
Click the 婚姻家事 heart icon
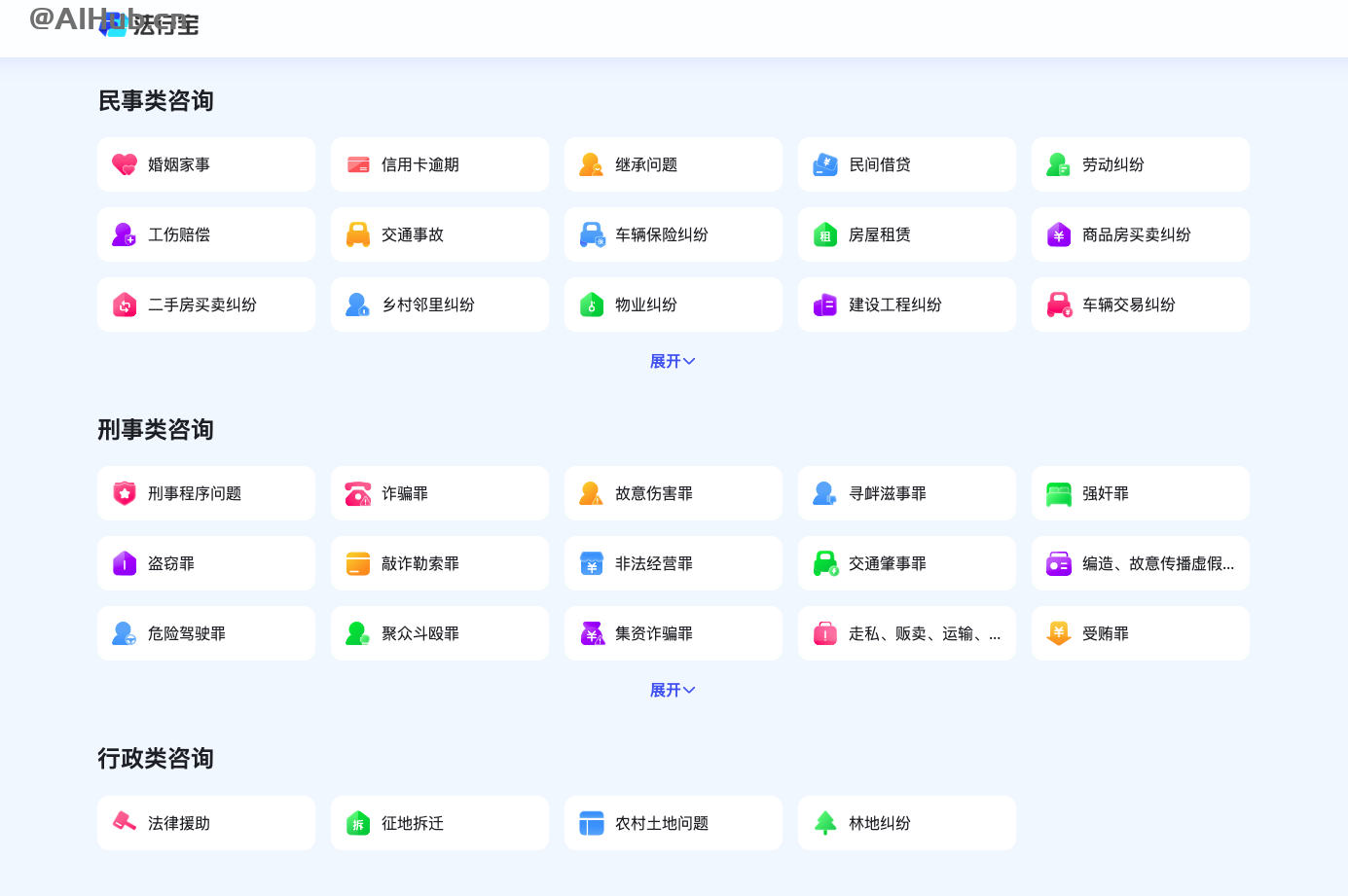[125, 164]
